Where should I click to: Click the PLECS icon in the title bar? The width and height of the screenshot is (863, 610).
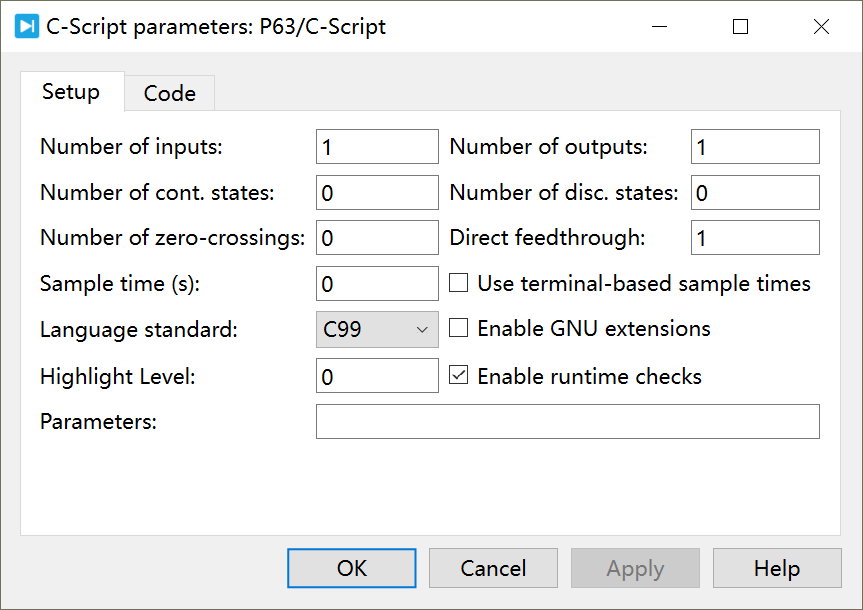[x=25, y=26]
